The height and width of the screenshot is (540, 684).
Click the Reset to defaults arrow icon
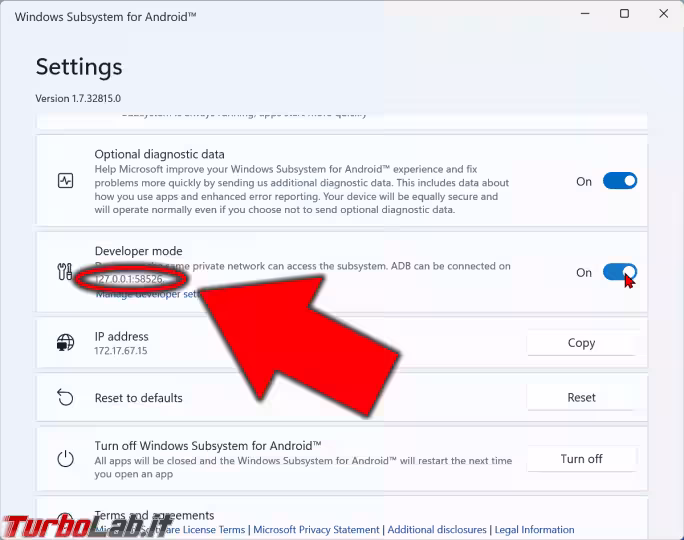65,397
